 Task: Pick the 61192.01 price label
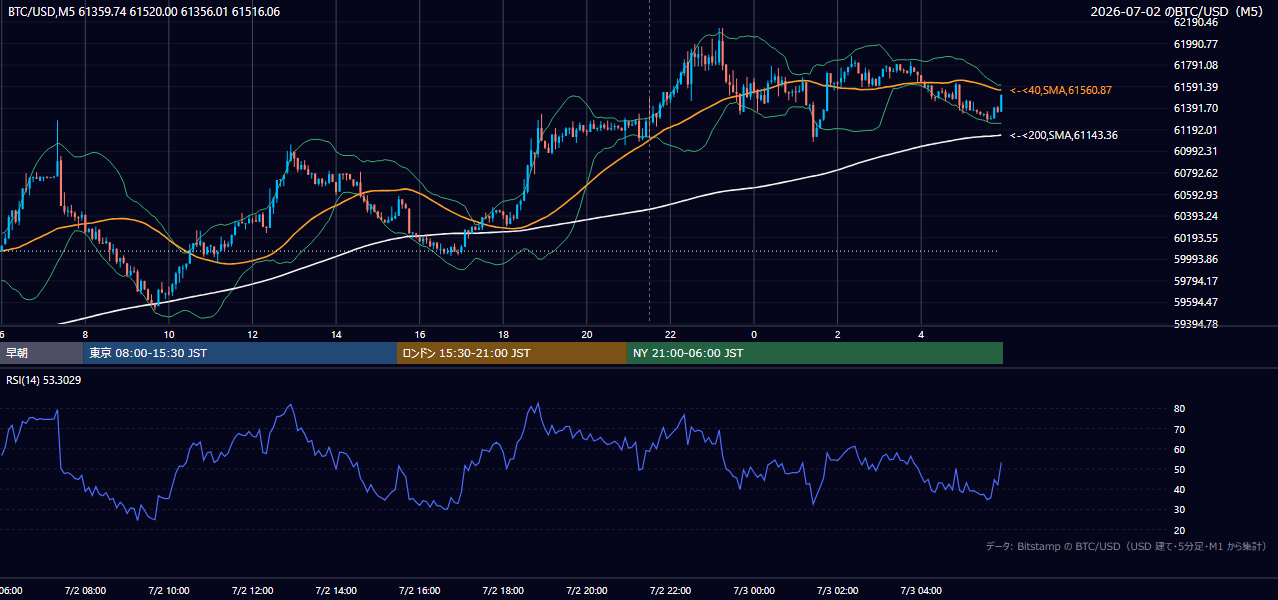point(1195,130)
